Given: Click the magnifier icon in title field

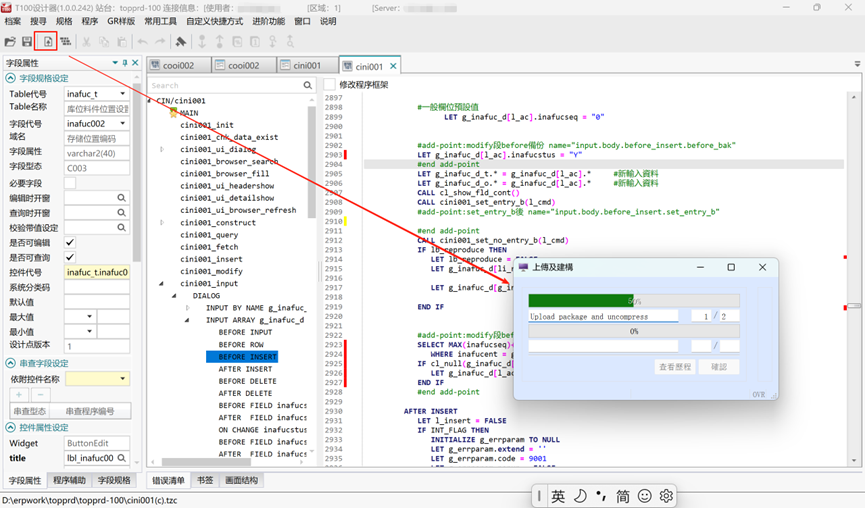Looking at the screenshot, I should pyautogui.click(x=122, y=458).
